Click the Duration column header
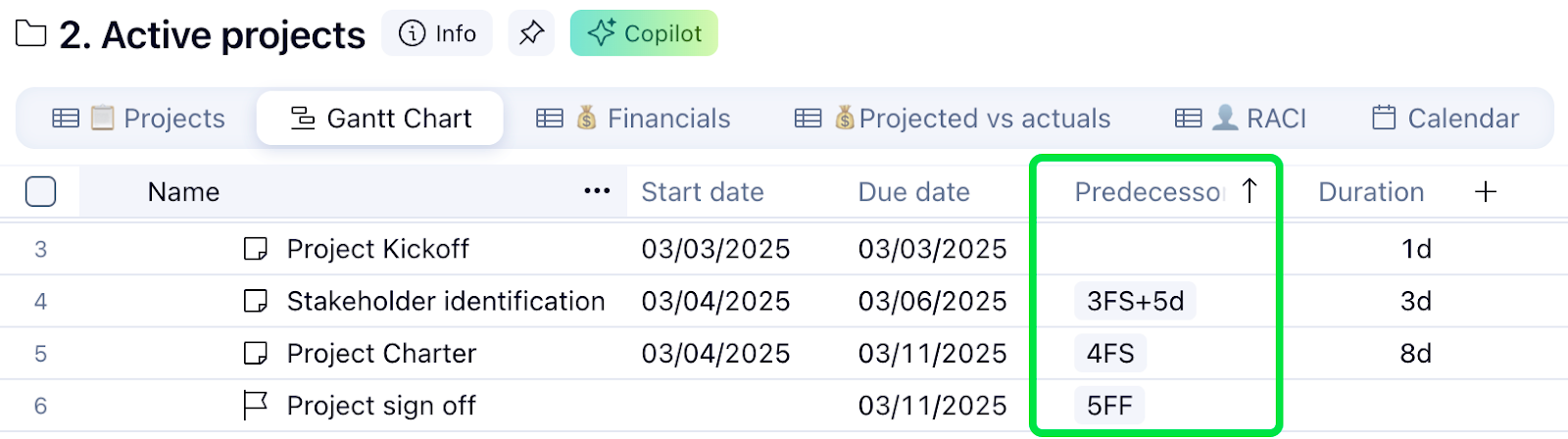This screenshot has height=439, width=1568. point(1370,192)
